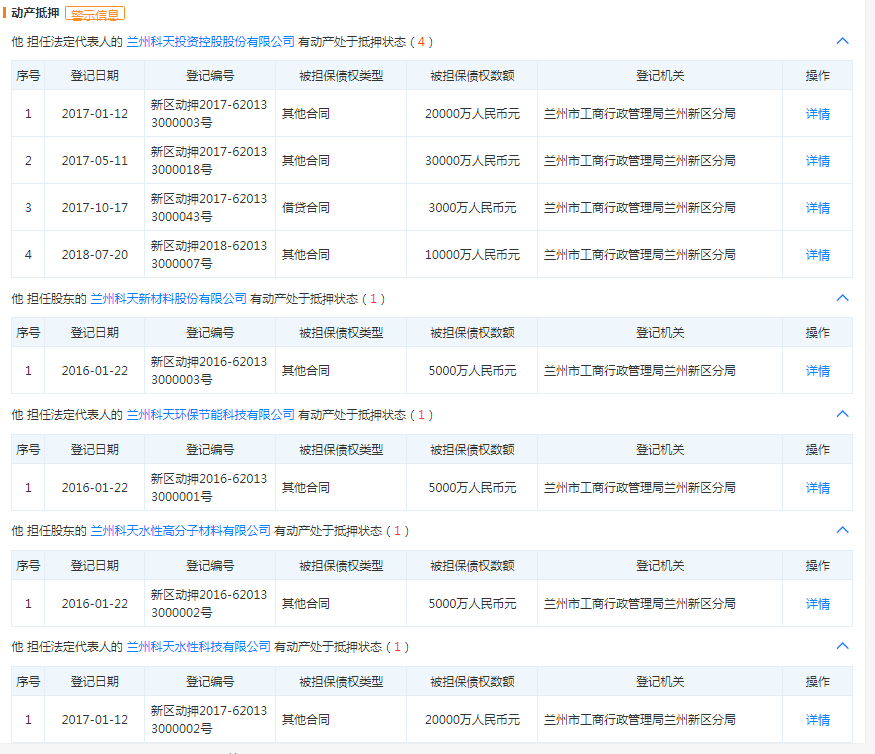Screen dimensions: 875x754
Task: View 详情 for the 2018-07-20 registration
Action: pyautogui.click(x=817, y=255)
